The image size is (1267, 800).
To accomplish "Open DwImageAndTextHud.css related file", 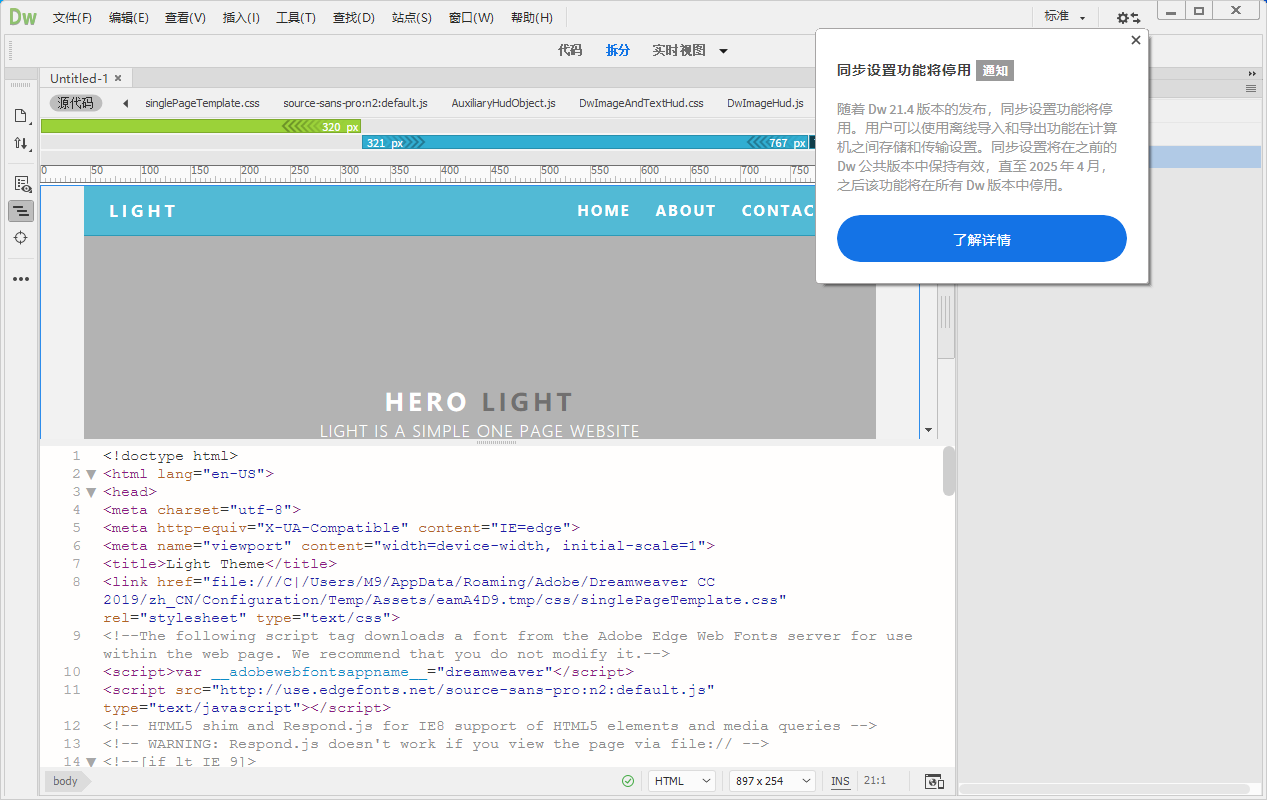I will 641,103.
